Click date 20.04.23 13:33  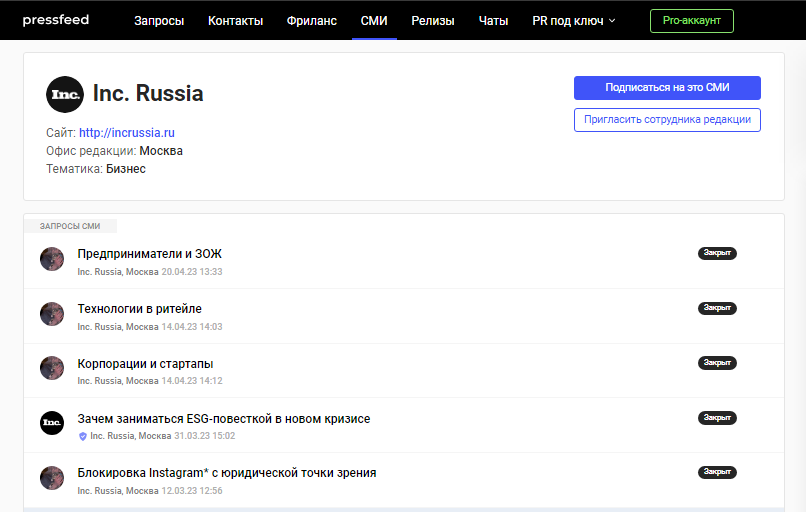pos(192,271)
